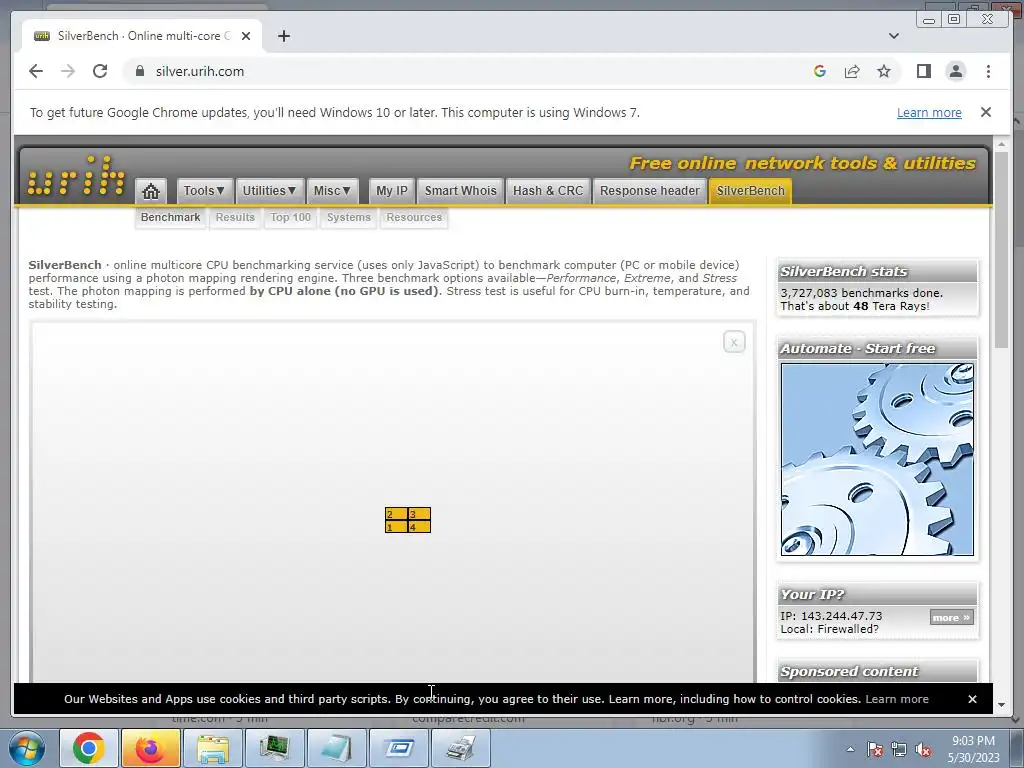View site information via the lock icon
Image resolution: width=1024 pixels, height=768 pixels.
139,71
